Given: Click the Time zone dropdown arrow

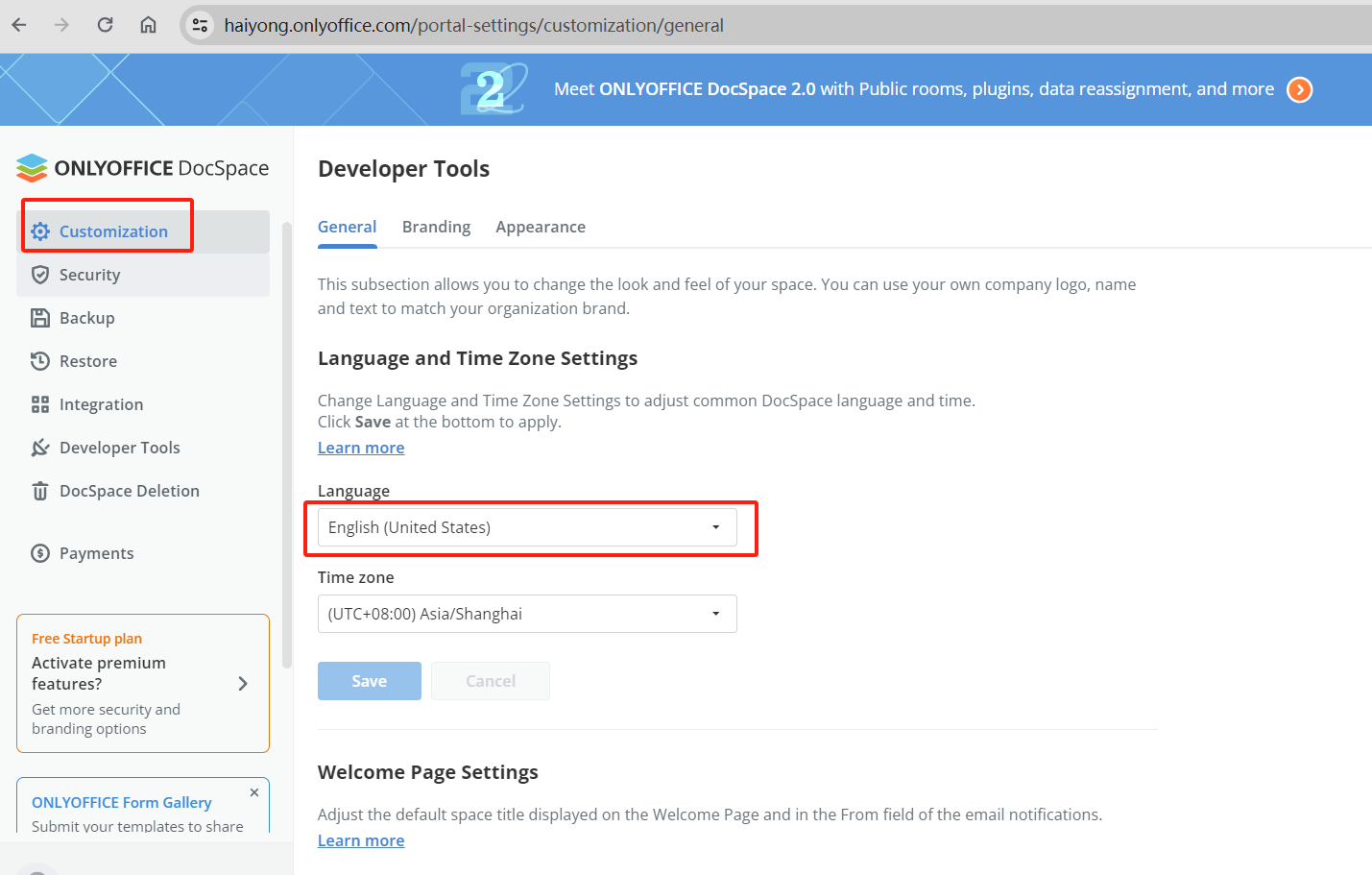Looking at the screenshot, I should pos(715,614).
